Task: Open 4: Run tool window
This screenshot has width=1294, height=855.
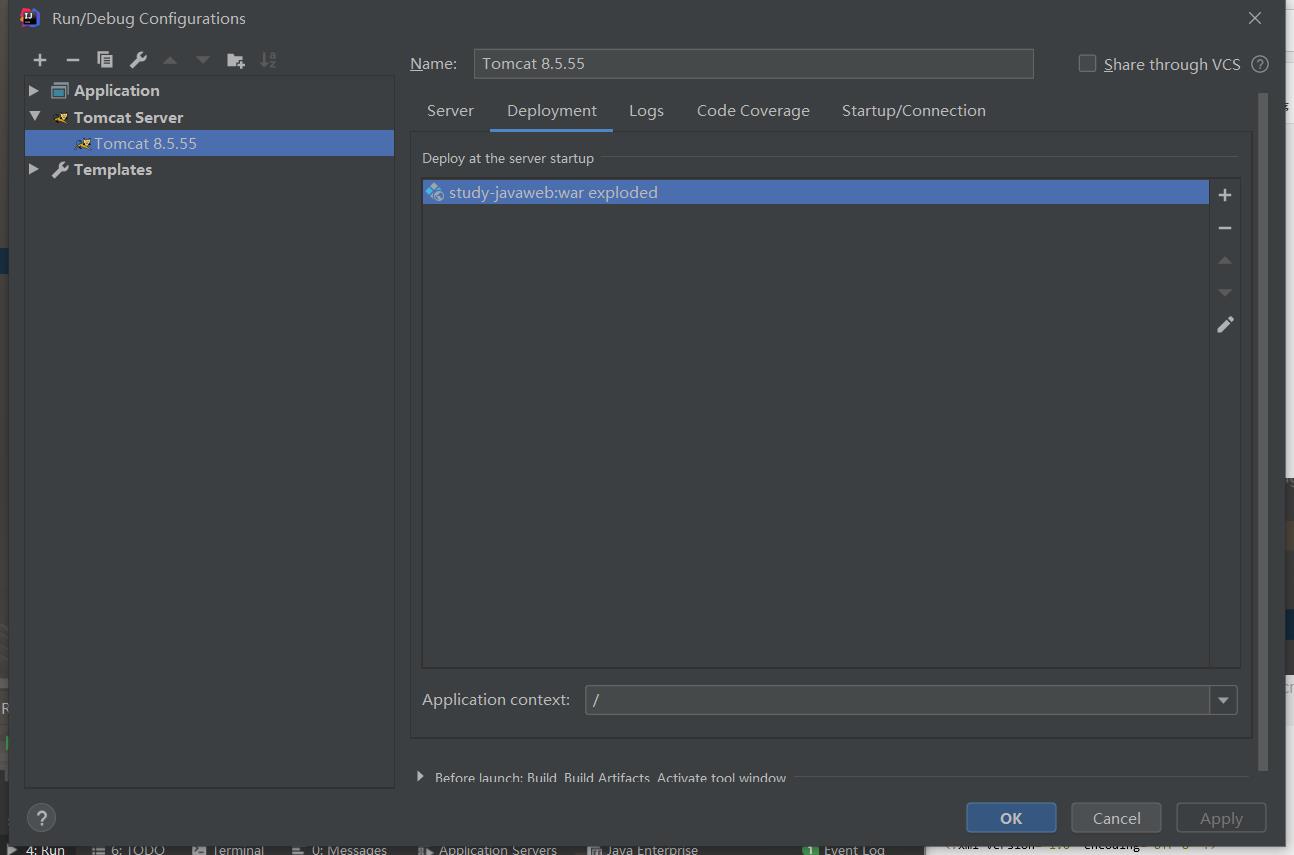Action: [36, 849]
